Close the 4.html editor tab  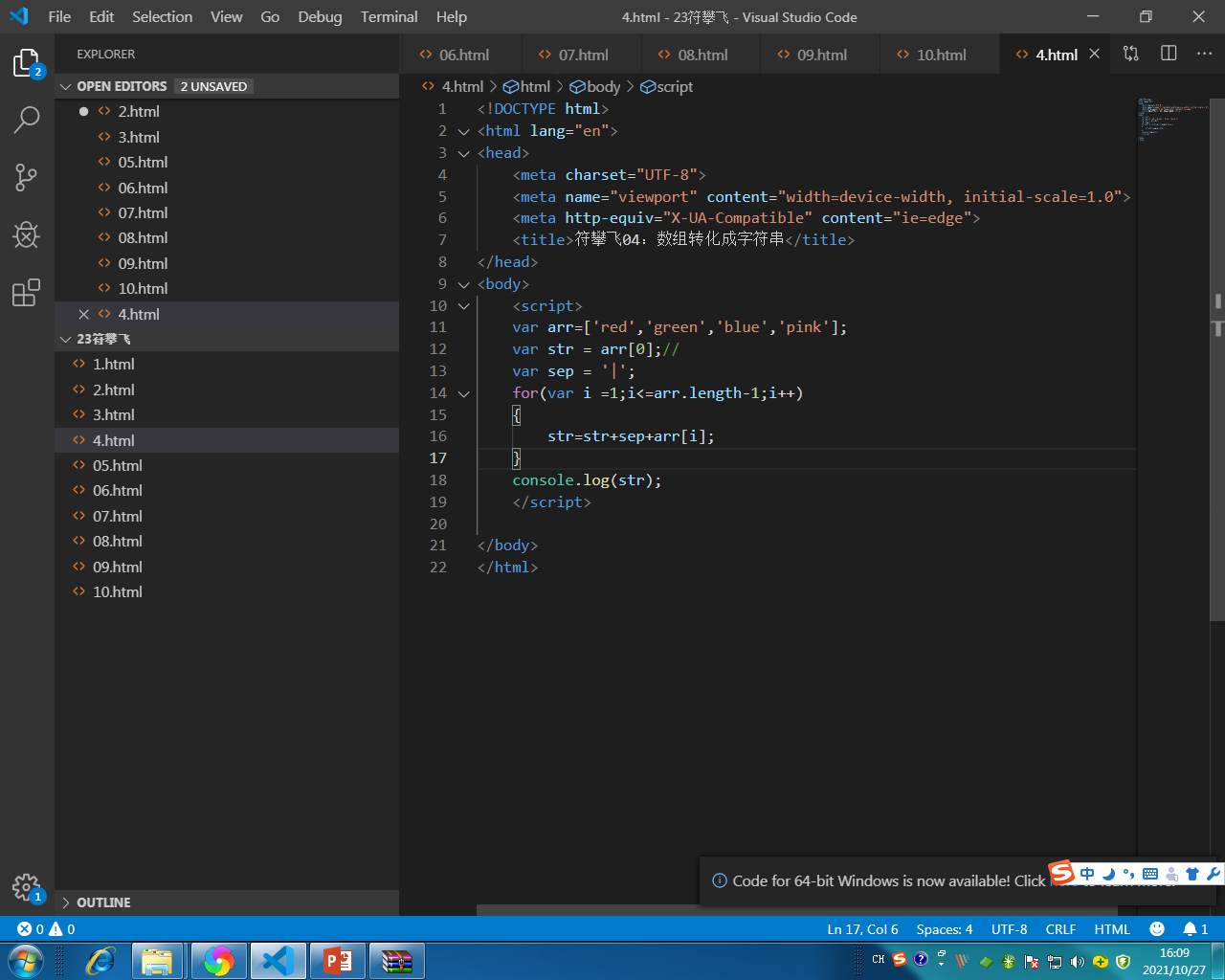coord(1094,54)
